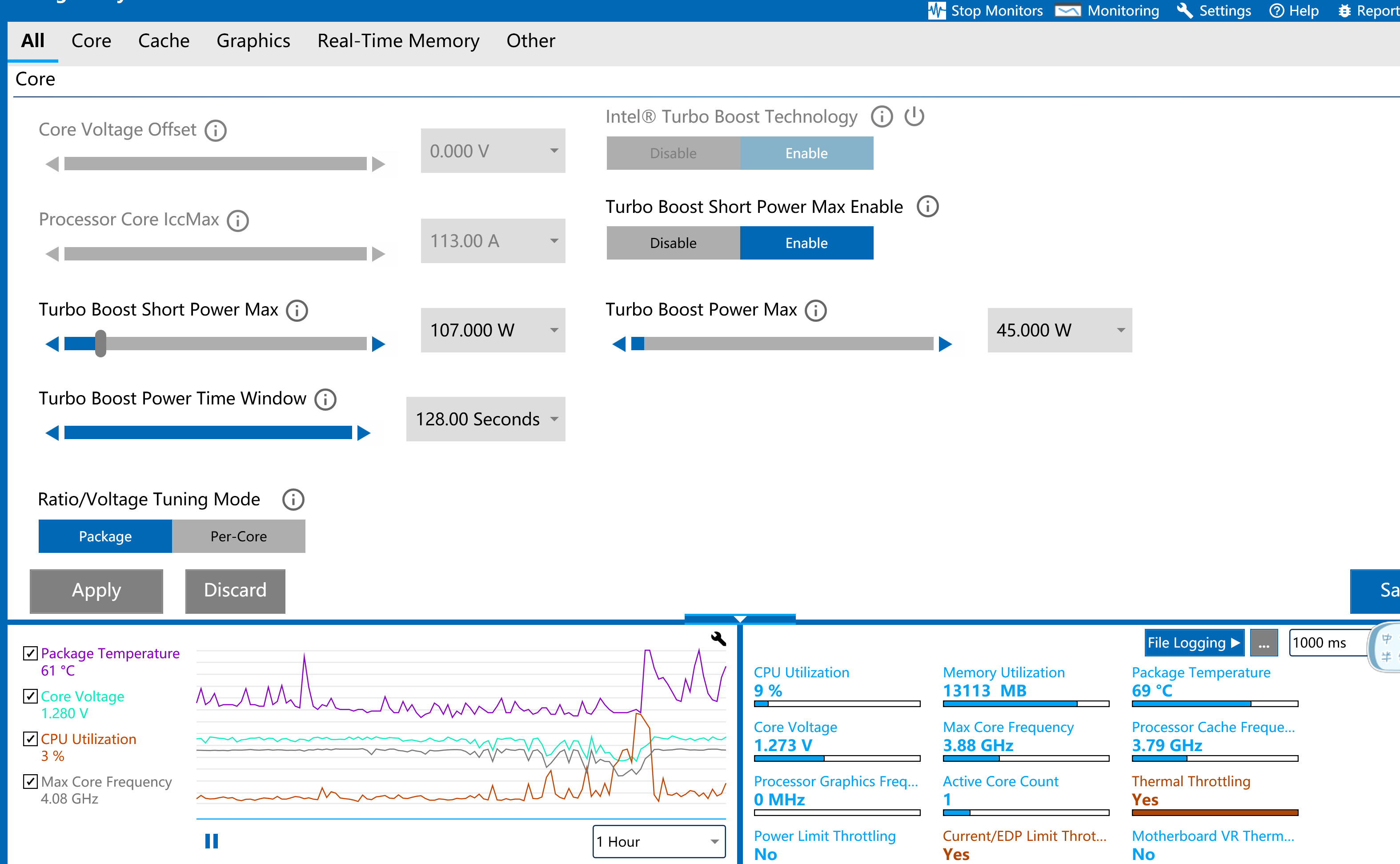Click the Turbo Boost Short Power Max slider handle
The height and width of the screenshot is (864, 1400).
[100, 344]
